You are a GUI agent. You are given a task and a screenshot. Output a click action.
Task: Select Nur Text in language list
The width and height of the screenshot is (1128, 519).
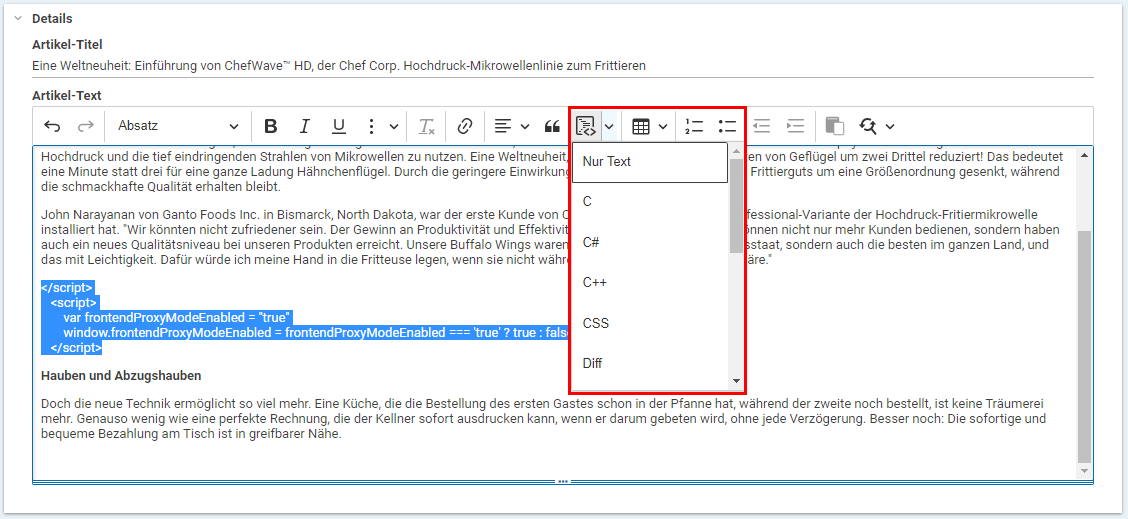[x=650, y=162]
